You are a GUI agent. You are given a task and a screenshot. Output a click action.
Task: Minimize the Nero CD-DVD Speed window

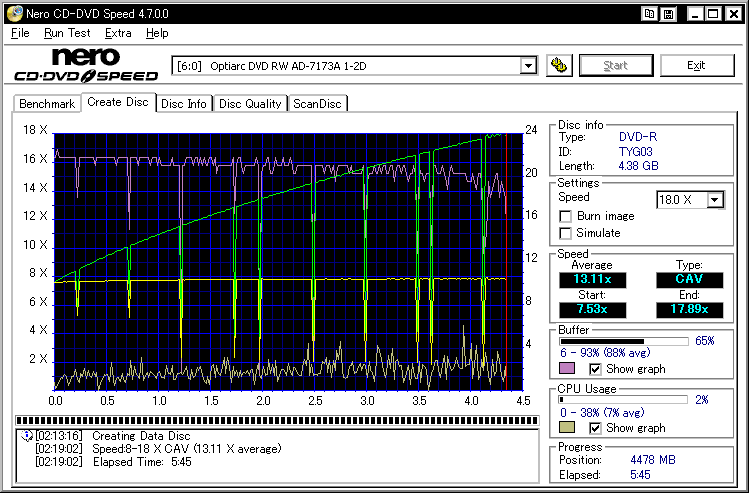tap(693, 13)
